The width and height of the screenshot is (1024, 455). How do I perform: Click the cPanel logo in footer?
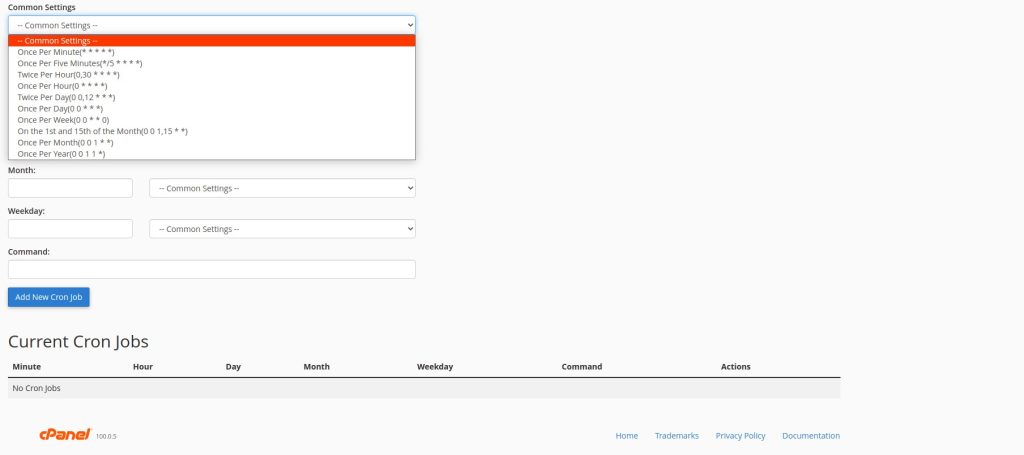[65, 435]
